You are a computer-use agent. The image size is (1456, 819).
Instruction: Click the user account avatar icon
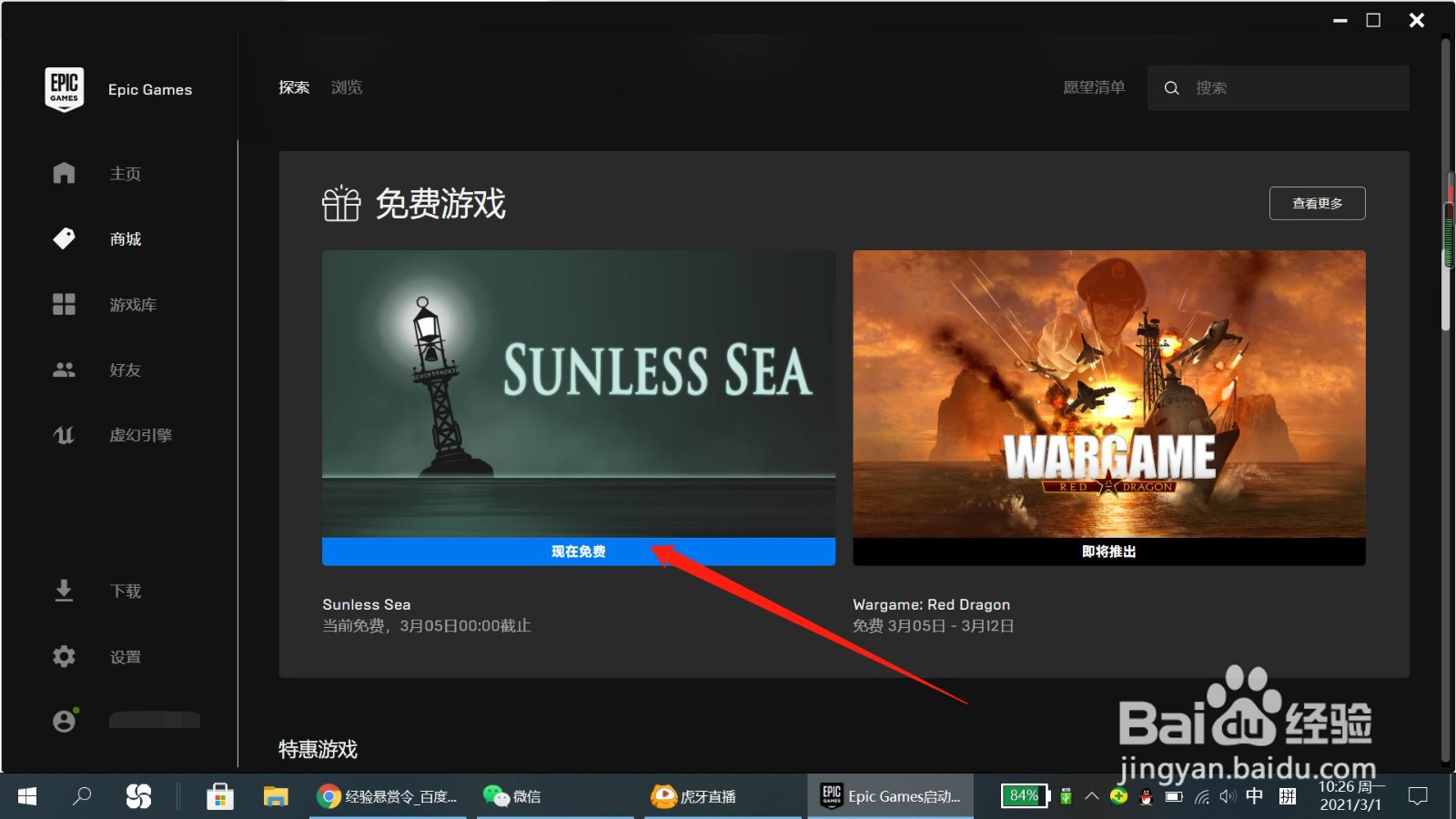tap(64, 721)
